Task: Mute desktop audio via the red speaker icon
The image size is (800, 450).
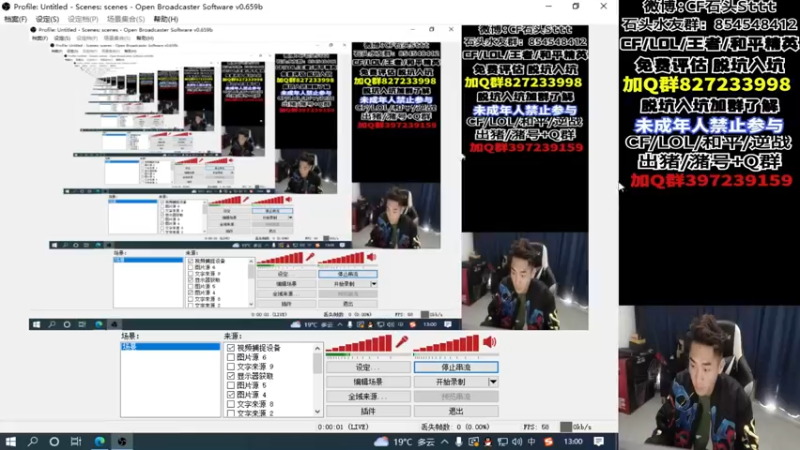Action: click(x=489, y=341)
